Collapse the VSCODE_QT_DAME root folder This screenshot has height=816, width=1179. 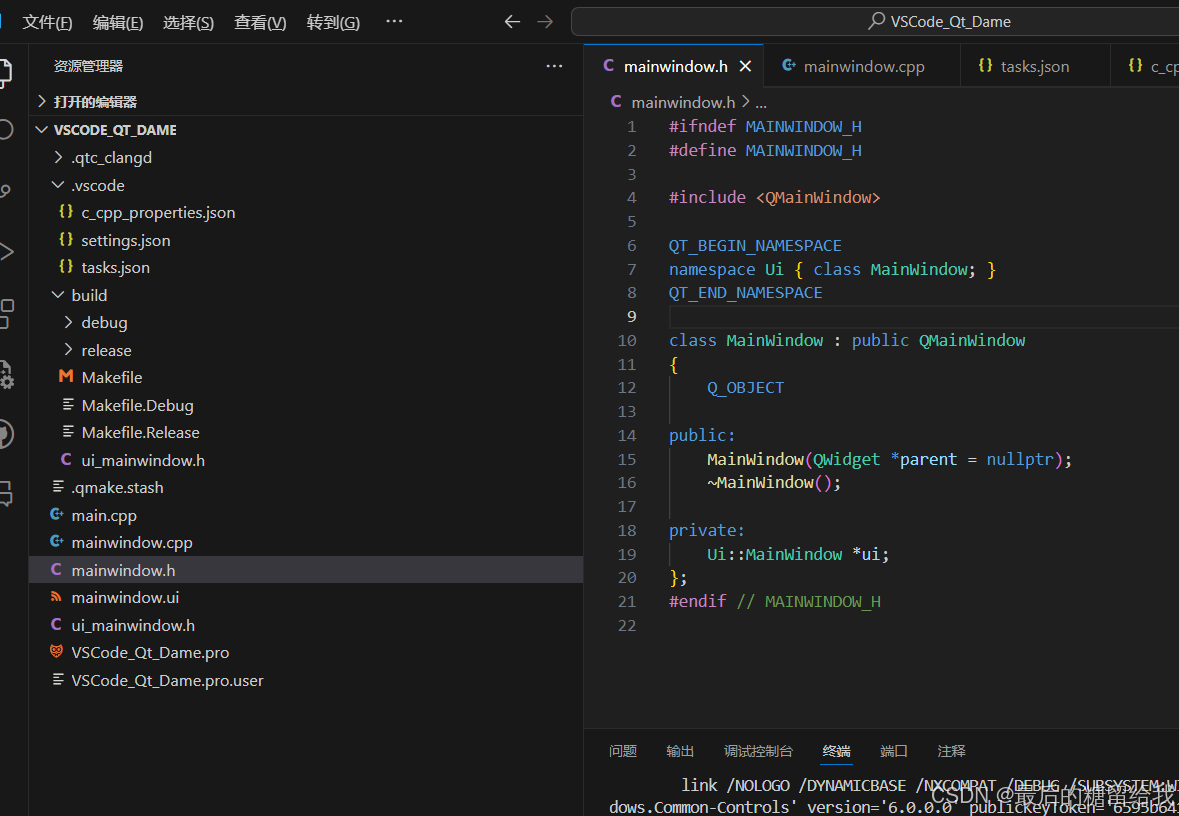click(42, 129)
